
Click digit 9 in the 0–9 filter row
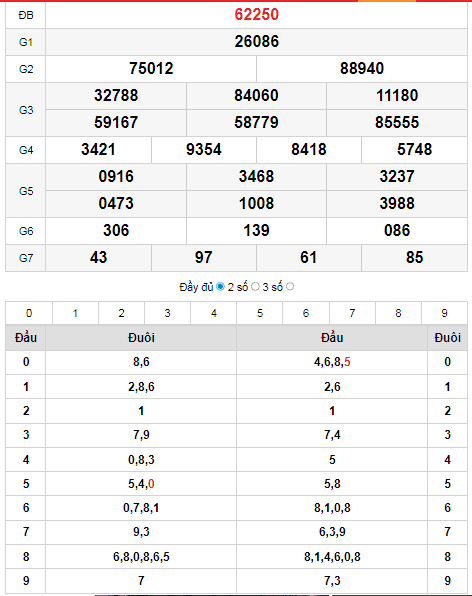(444, 313)
